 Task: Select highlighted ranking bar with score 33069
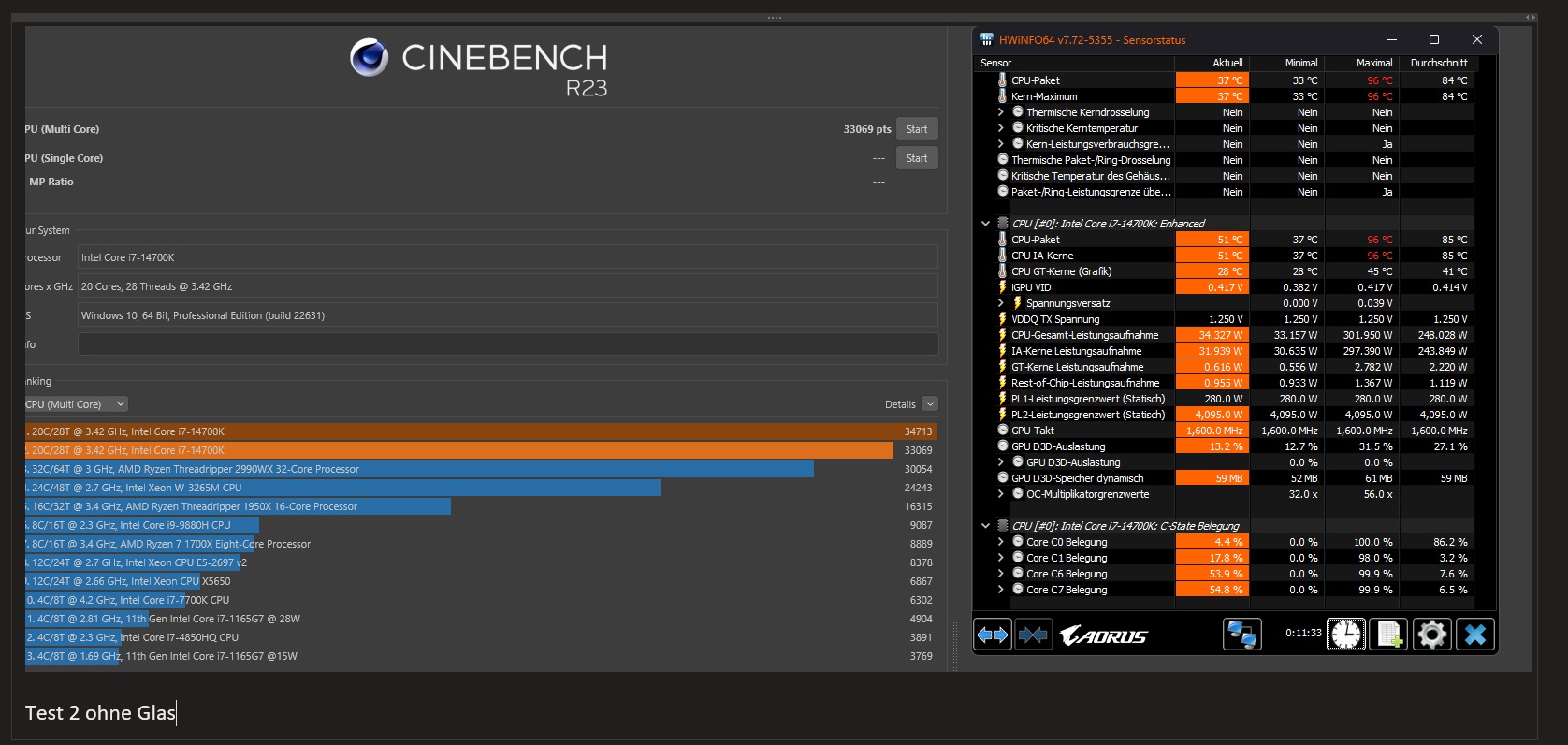[481, 450]
